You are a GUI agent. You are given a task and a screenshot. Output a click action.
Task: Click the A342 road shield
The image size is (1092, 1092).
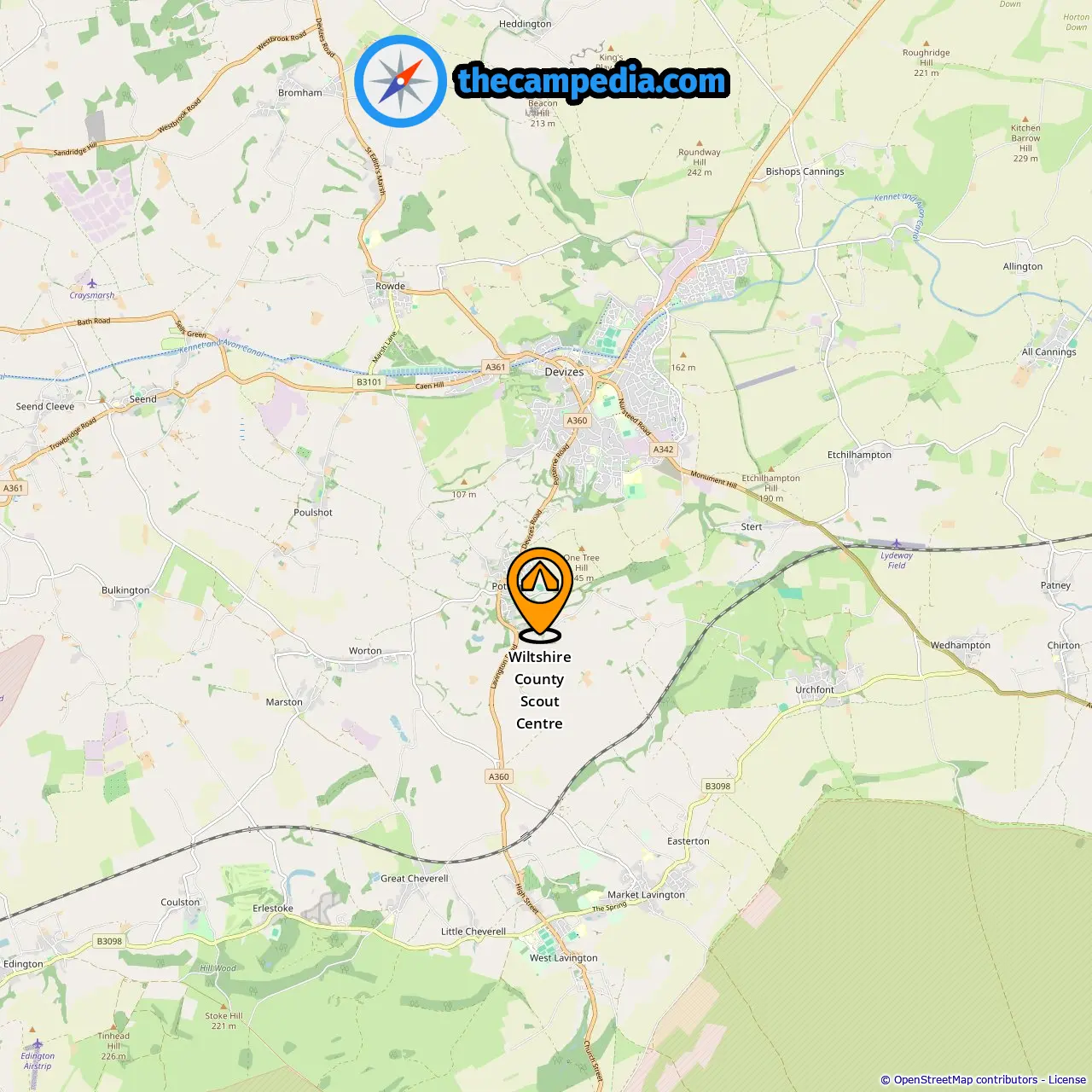tap(663, 450)
